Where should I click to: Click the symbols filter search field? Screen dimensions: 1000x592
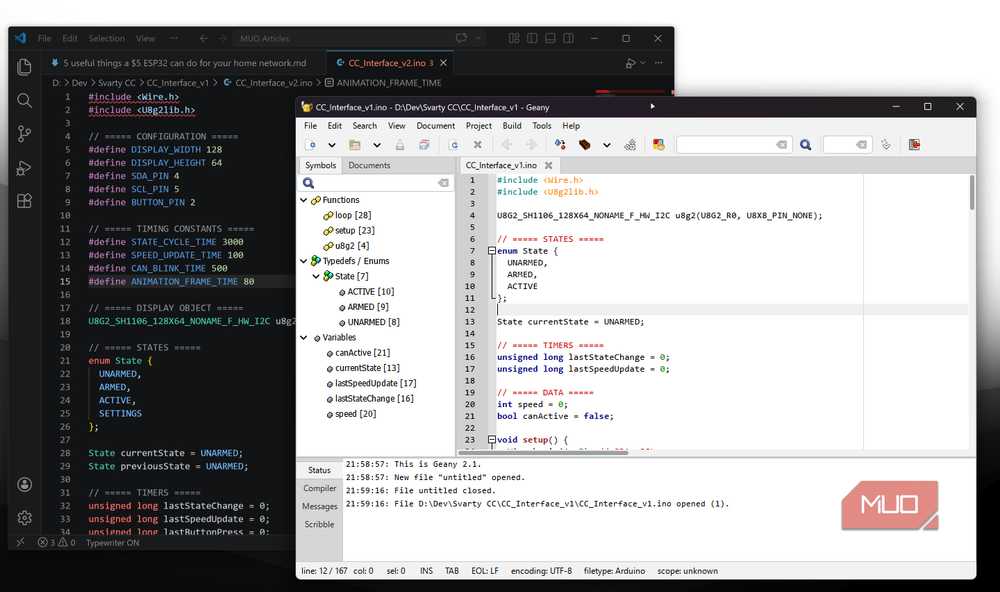[x=376, y=183]
